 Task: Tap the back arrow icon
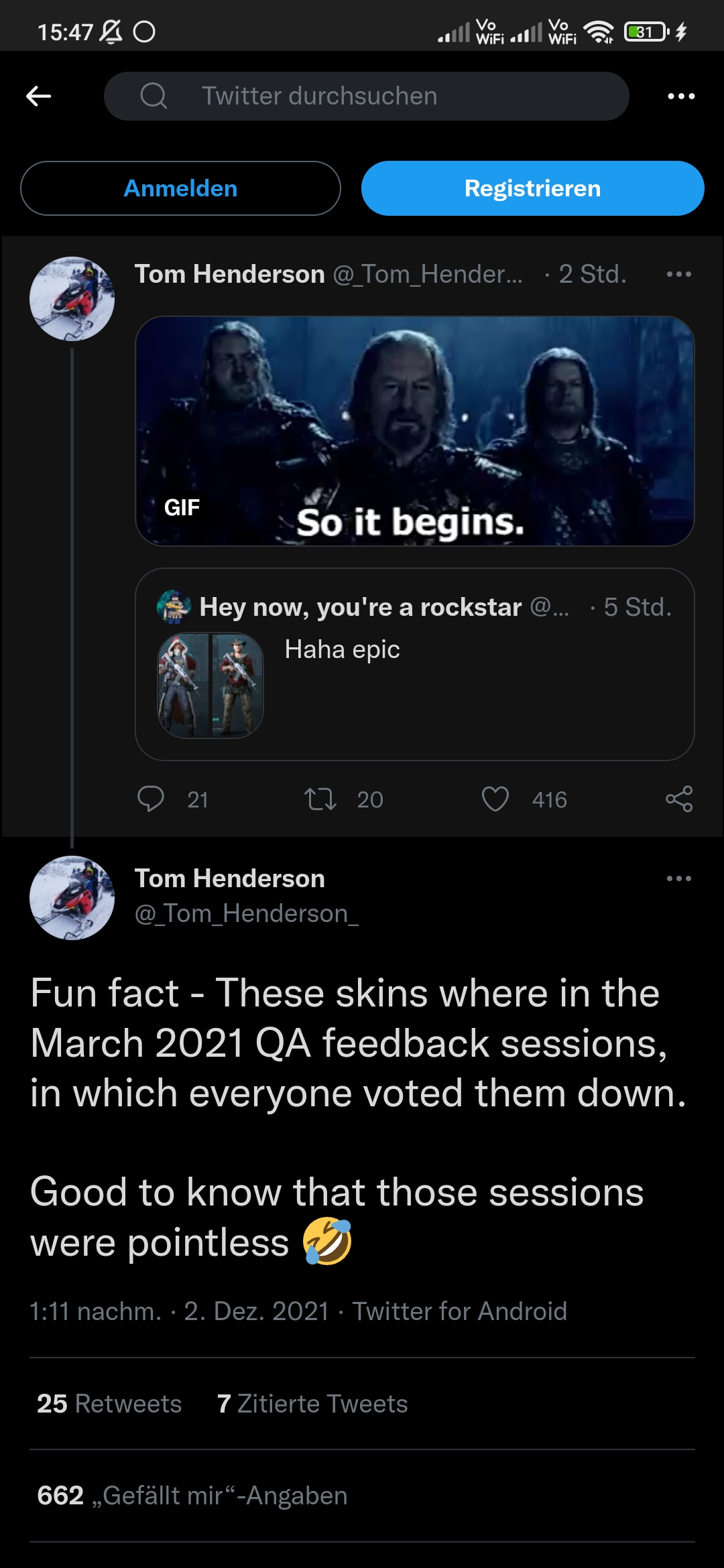(x=39, y=96)
